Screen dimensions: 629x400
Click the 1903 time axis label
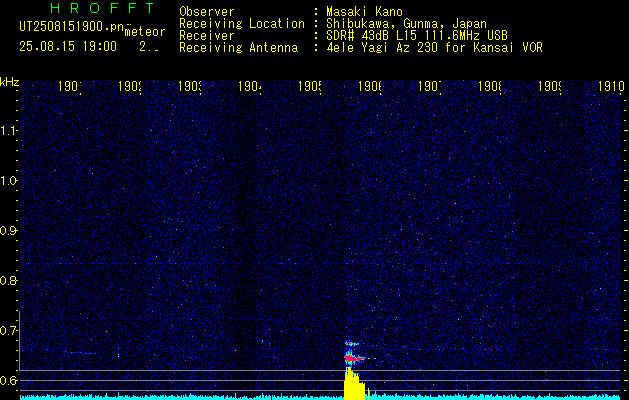pos(189,86)
